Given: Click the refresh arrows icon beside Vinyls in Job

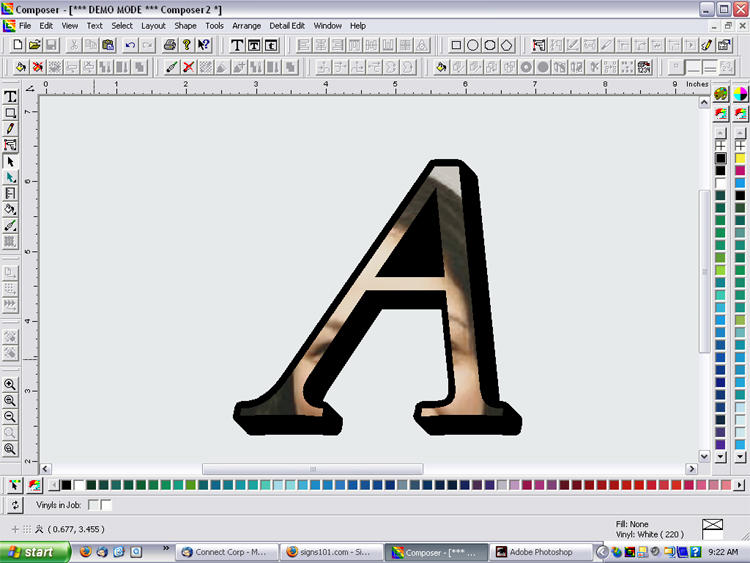Looking at the screenshot, I should [15, 505].
